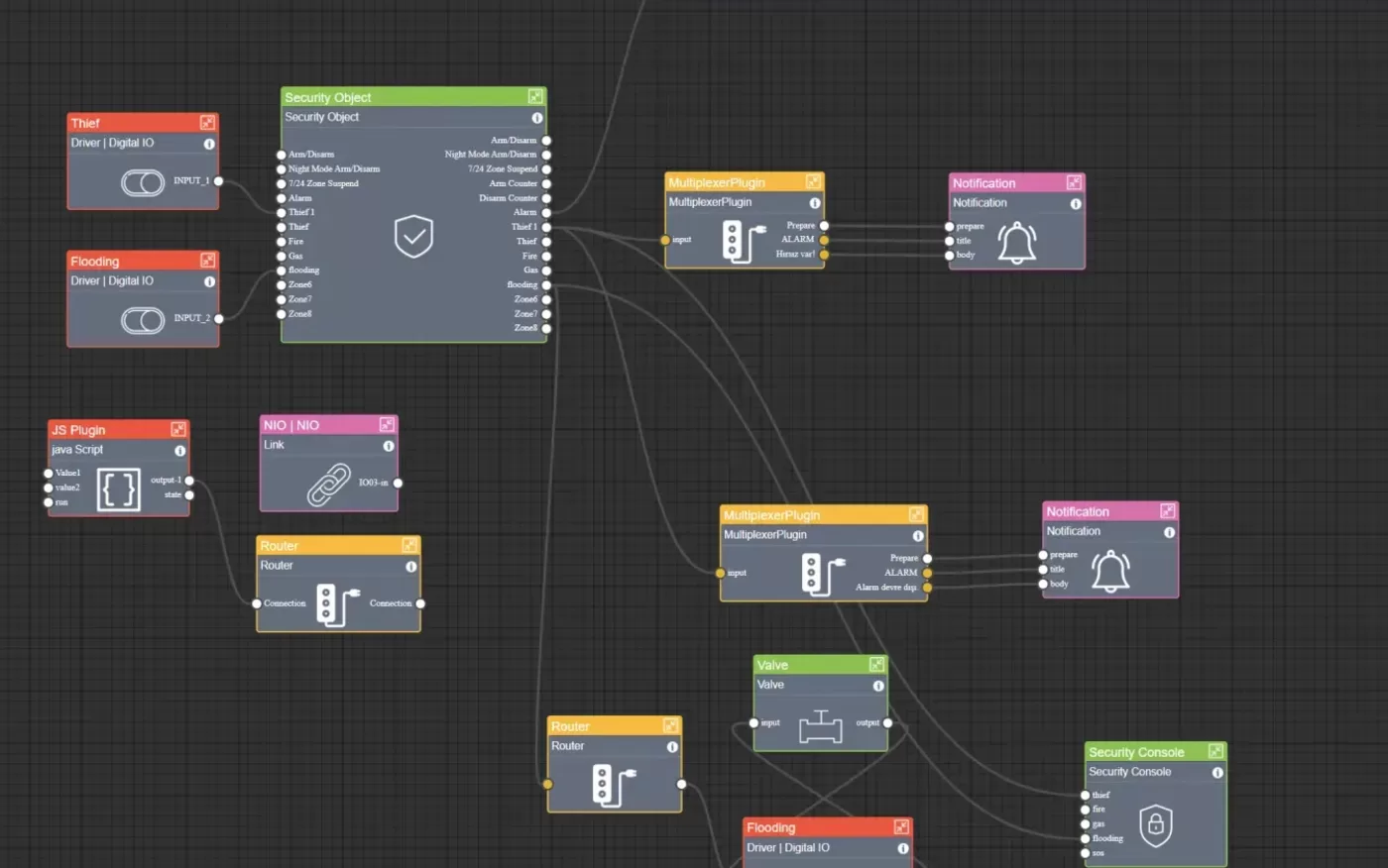This screenshot has height=868, width=1388.
Task: Open info icon on Router with Connection ports
Action: point(411,567)
